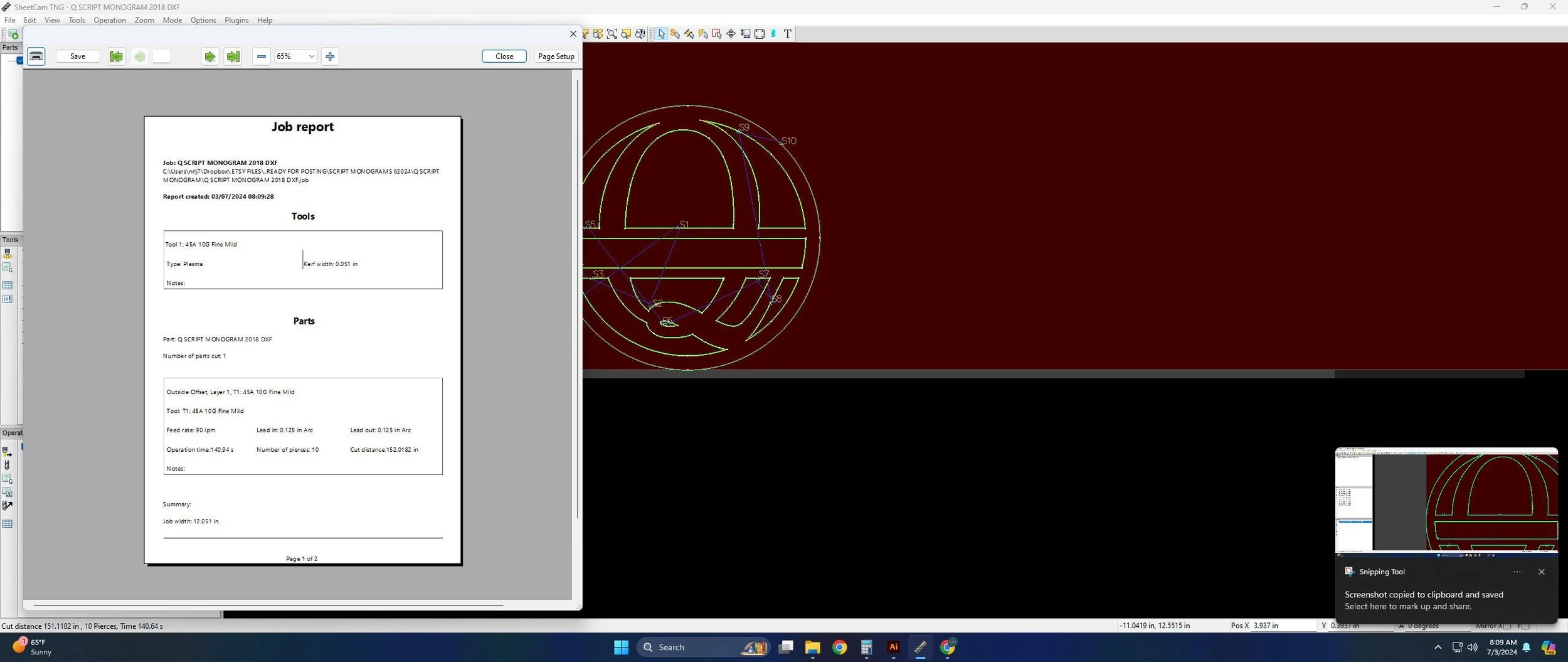Dismiss the Snipping Tool notification
Viewport: 1568px width, 662px height.
(1541, 572)
